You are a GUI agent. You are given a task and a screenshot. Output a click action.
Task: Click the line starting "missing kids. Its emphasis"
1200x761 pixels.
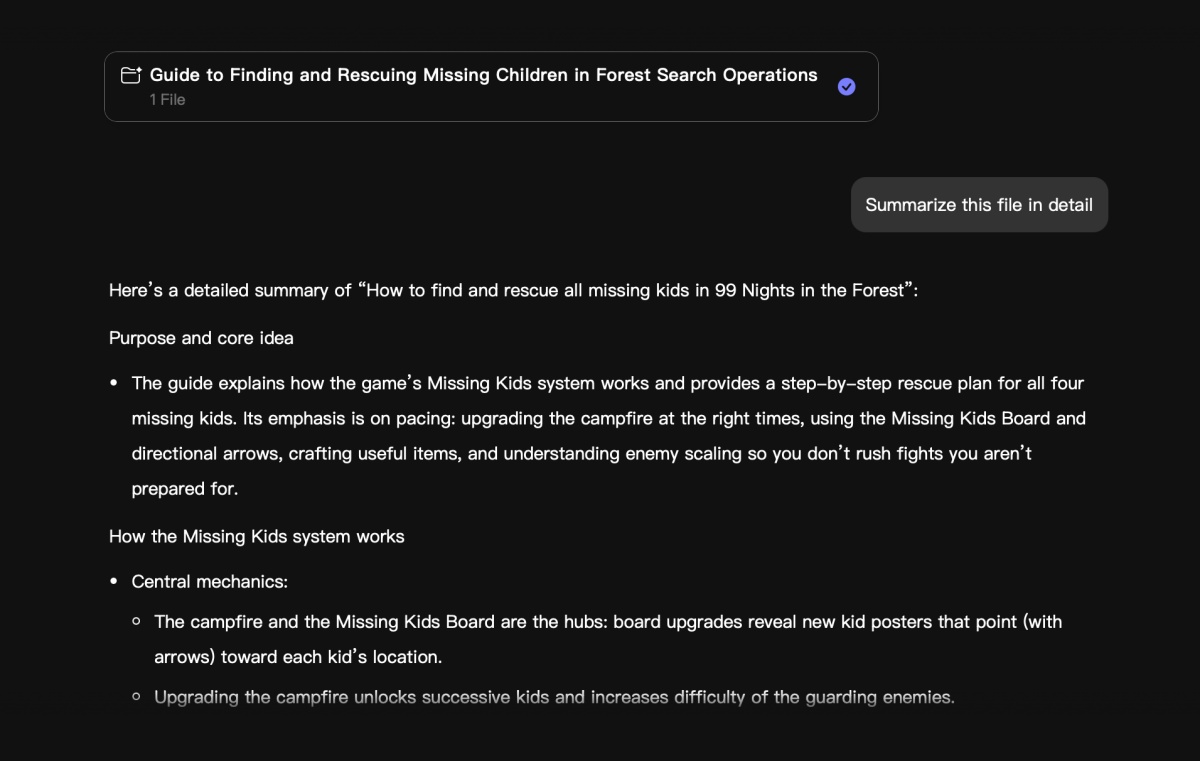[608, 419]
